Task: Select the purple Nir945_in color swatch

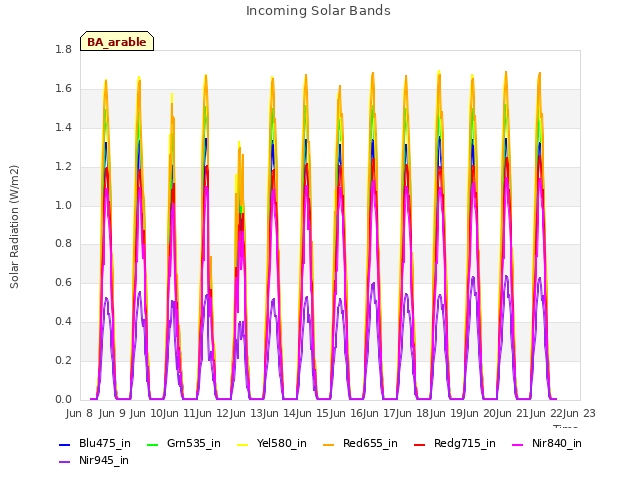Action: [x=64, y=462]
